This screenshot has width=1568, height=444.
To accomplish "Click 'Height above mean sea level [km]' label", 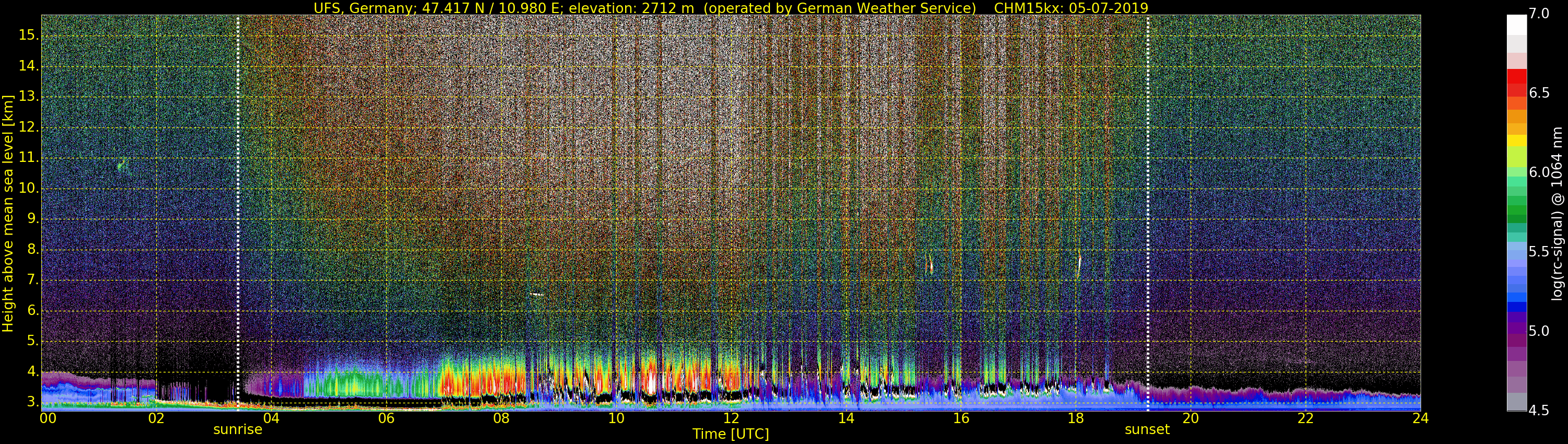I will (8, 213).
